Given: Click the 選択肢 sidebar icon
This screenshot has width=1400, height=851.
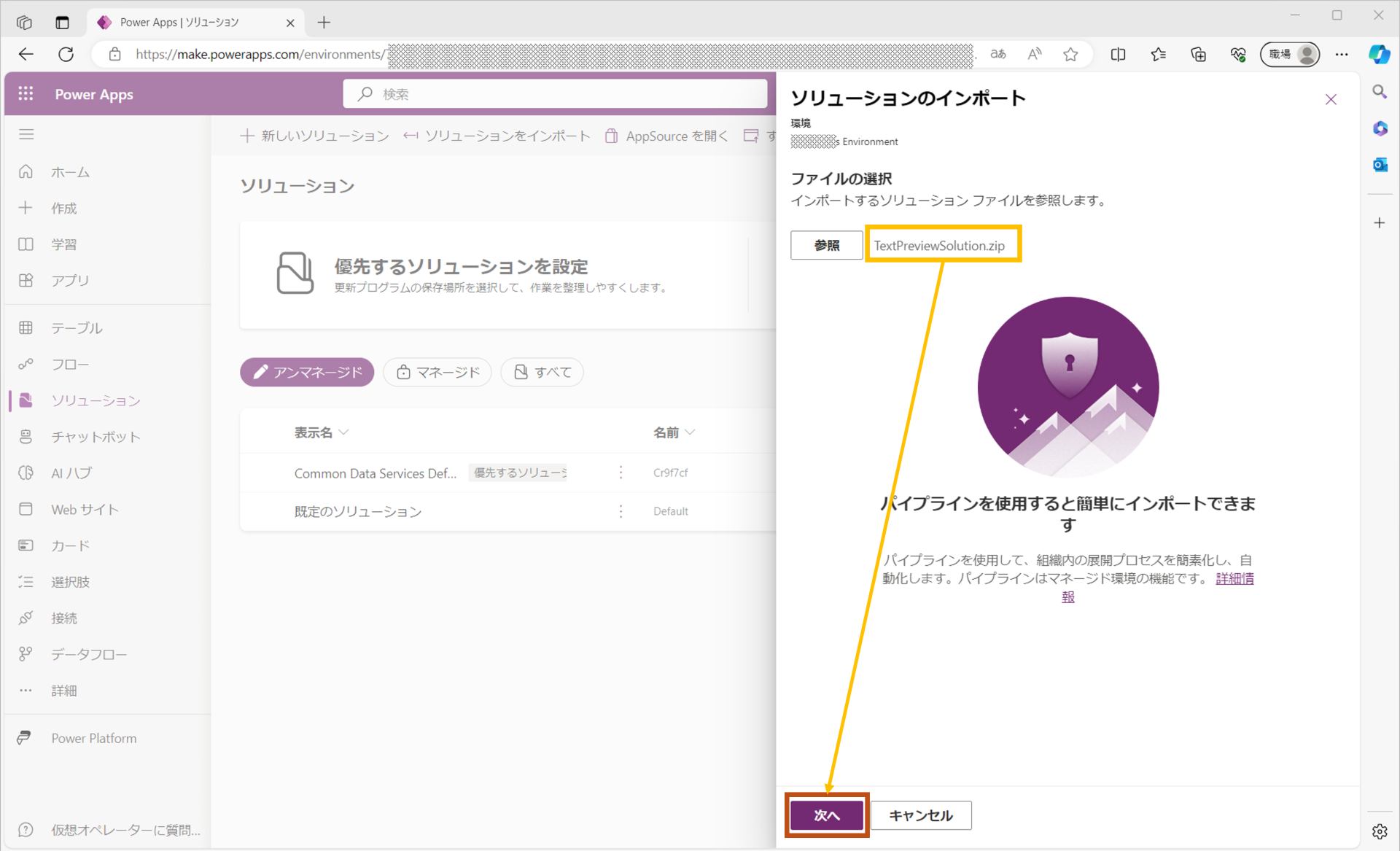Looking at the screenshot, I should (x=26, y=582).
